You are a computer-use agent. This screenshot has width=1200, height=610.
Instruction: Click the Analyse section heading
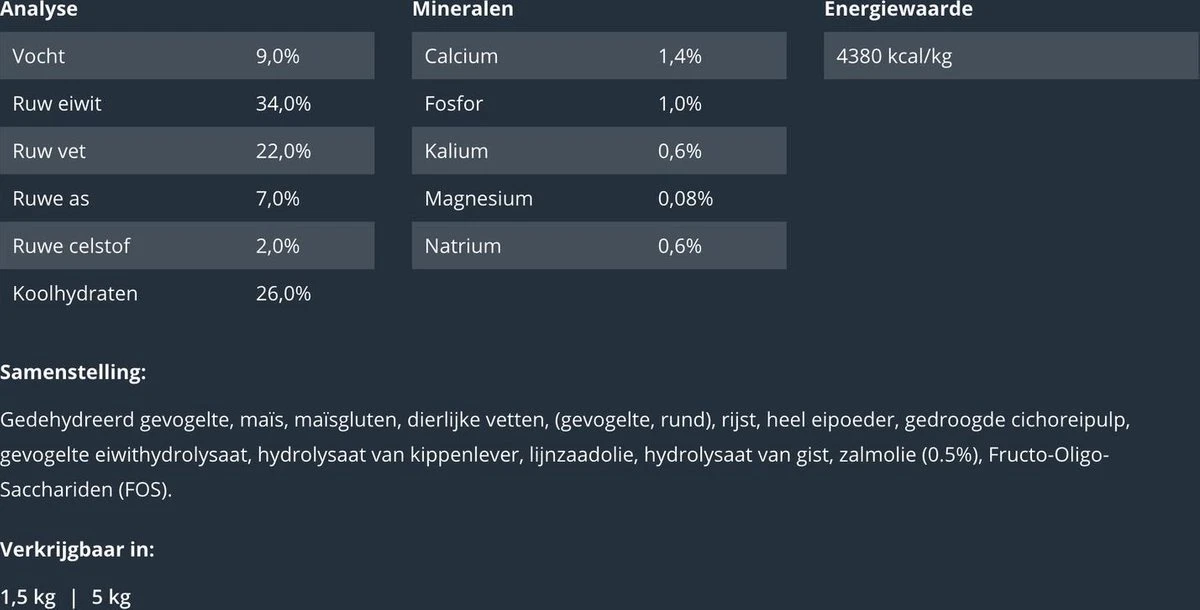coord(39,9)
